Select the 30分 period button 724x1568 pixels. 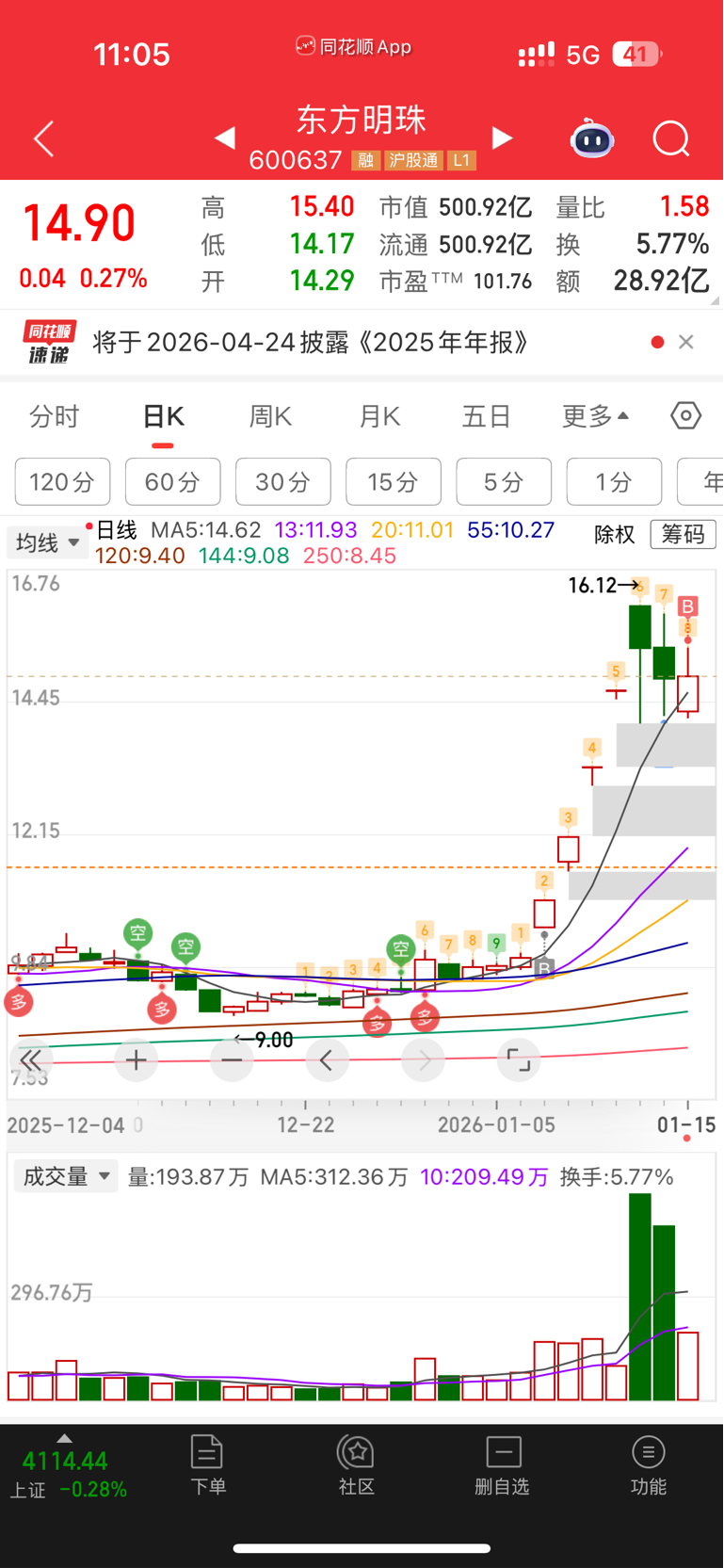282,482
